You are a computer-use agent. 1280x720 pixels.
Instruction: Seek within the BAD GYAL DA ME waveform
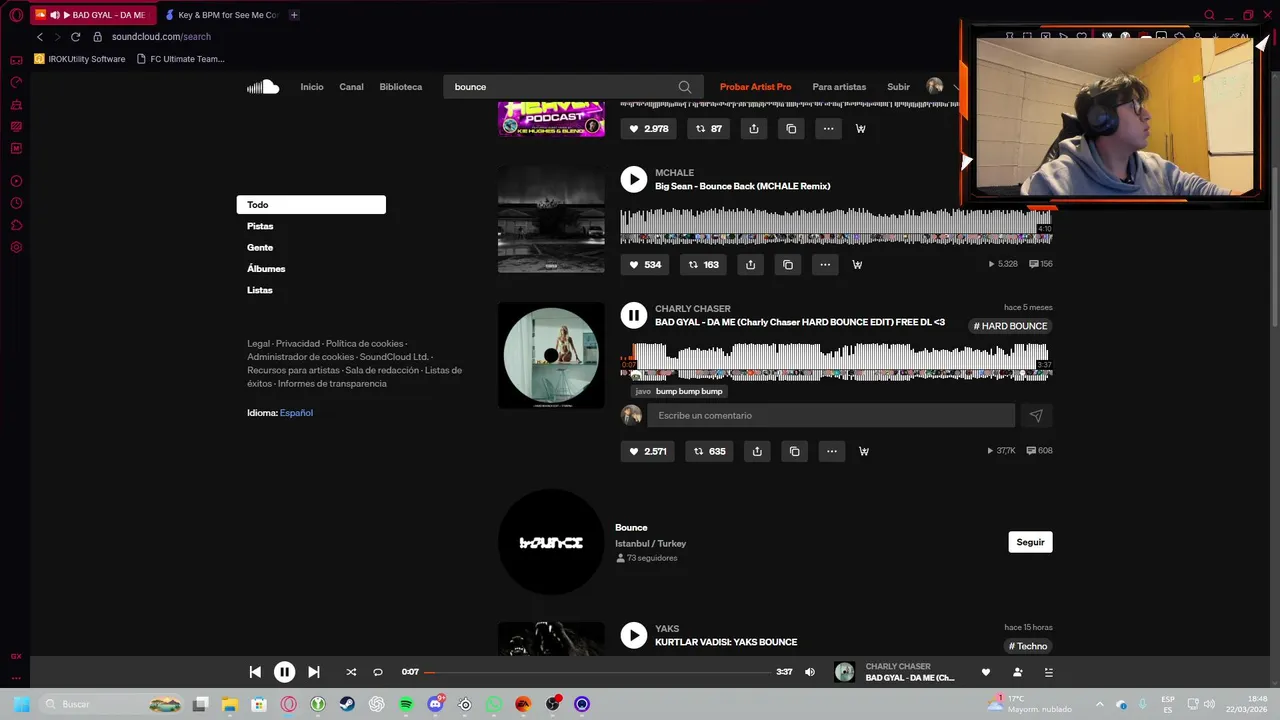(x=836, y=362)
